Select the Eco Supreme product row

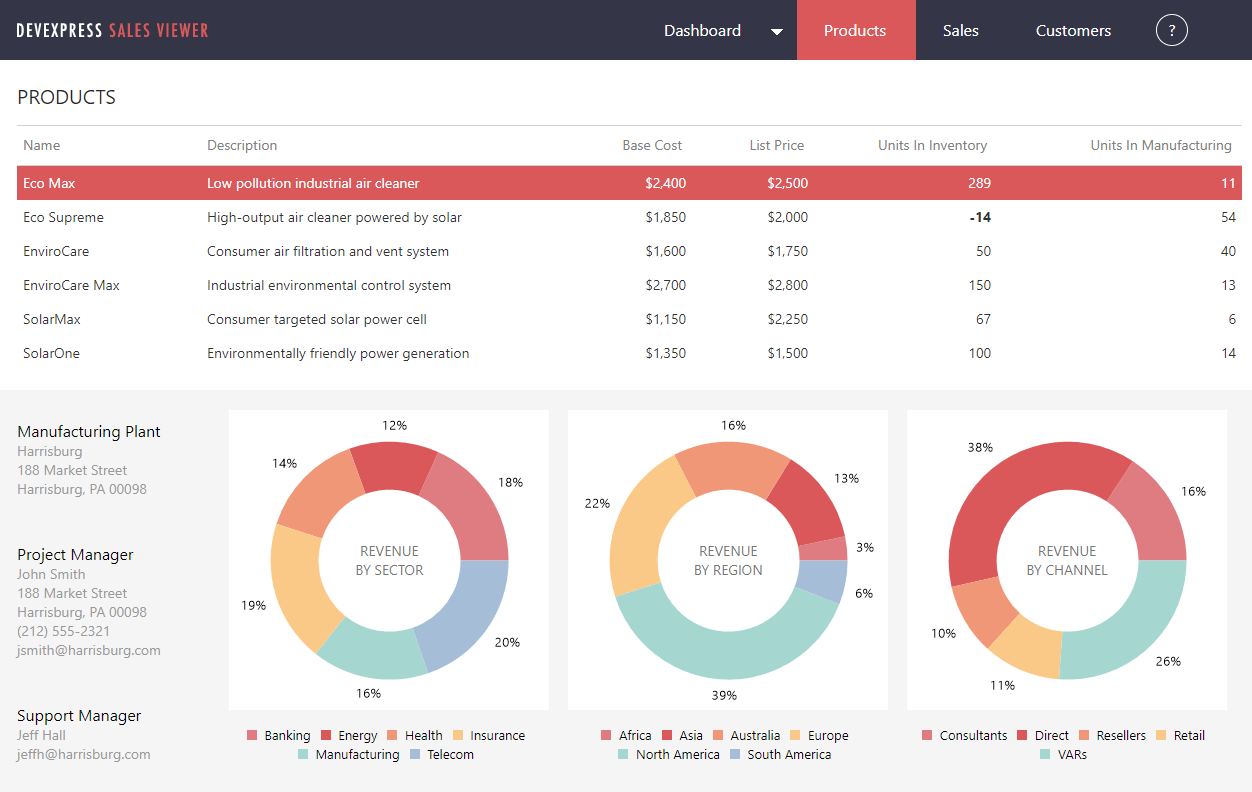tap(400, 217)
